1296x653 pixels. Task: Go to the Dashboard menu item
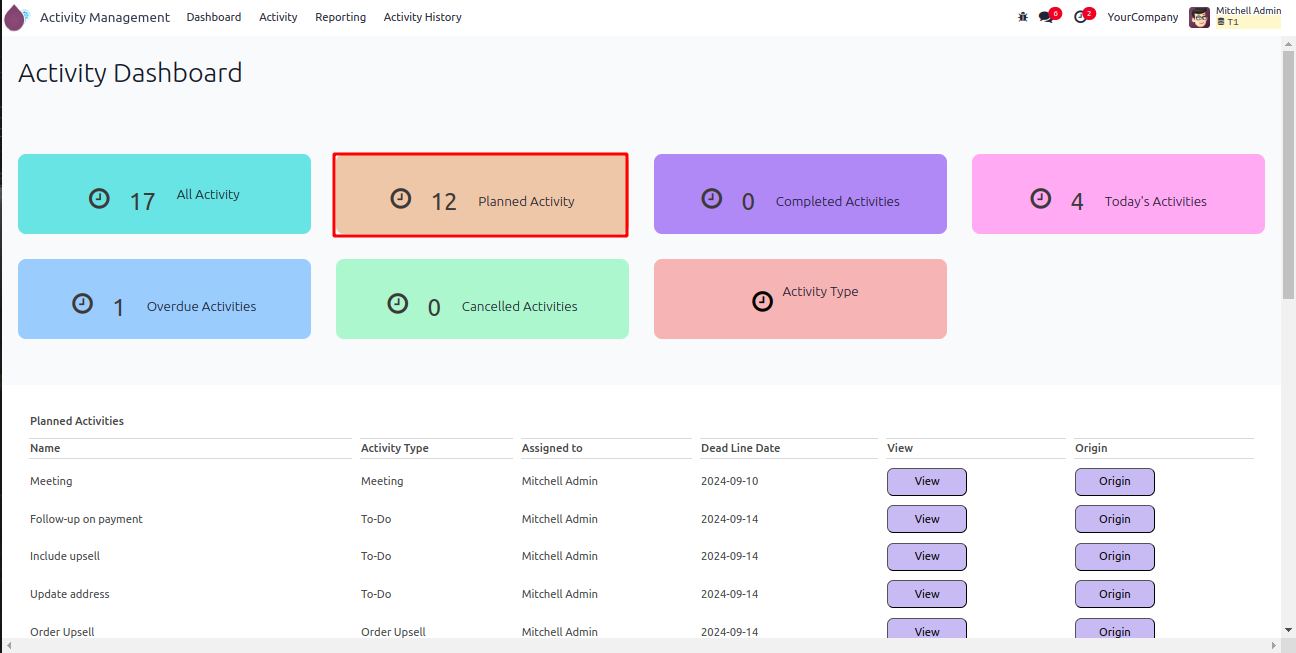(213, 17)
